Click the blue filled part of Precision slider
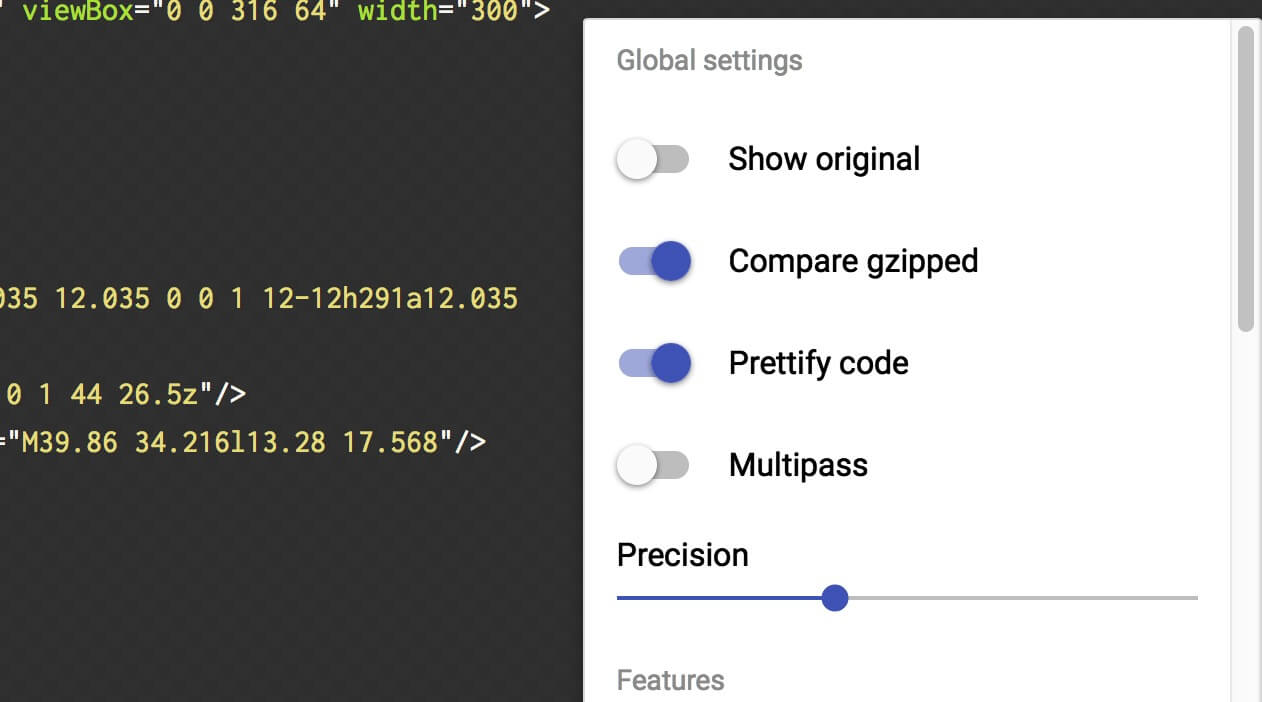Viewport: 1262px width, 702px height. (720, 598)
